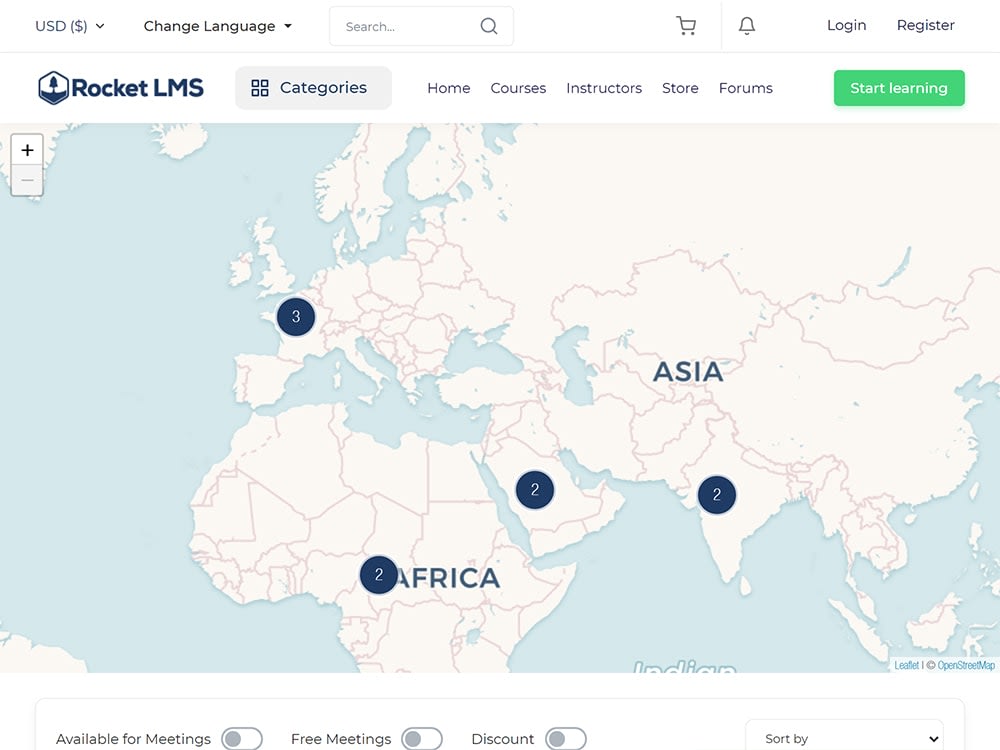The image size is (1000, 750).
Task: Expand the Change Language menu
Action: (x=217, y=25)
